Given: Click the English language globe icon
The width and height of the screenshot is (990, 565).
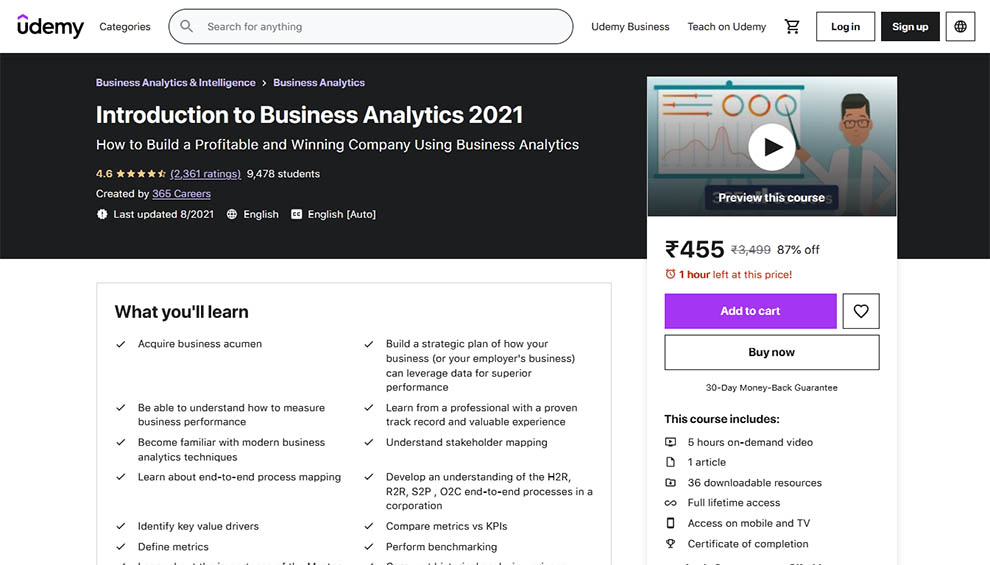Looking at the screenshot, I should click(x=232, y=215).
